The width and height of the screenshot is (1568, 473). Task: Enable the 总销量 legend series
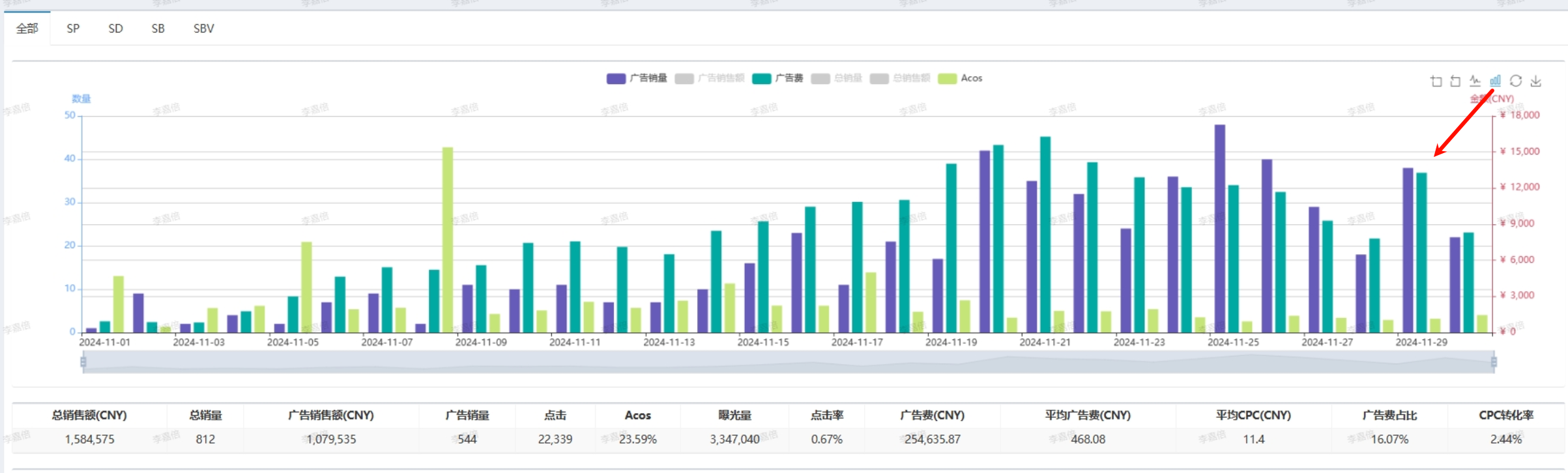pyautogui.click(x=837, y=78)
